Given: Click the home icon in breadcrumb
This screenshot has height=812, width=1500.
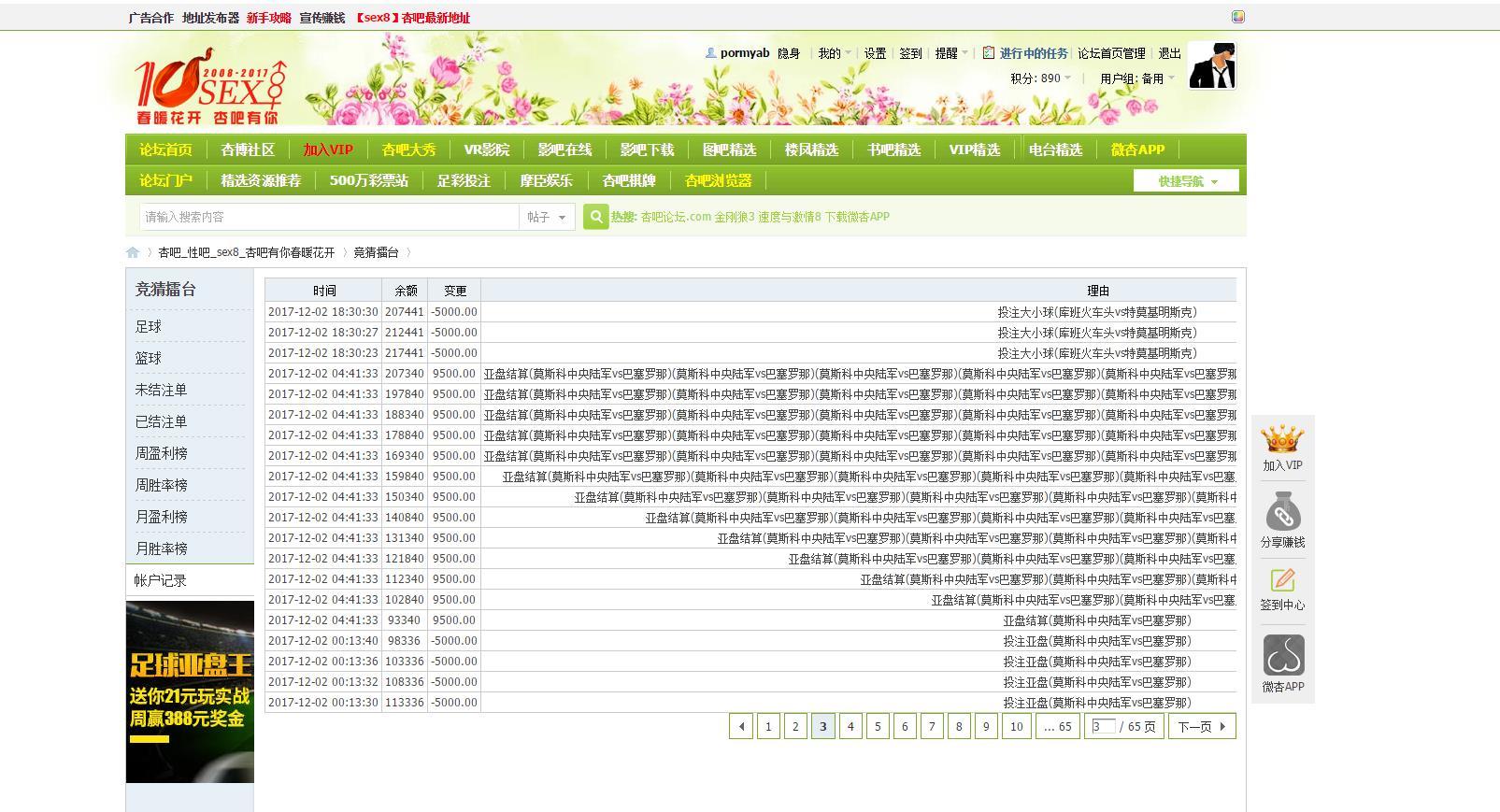Looking at the screenshot, I should pos(133,252).
